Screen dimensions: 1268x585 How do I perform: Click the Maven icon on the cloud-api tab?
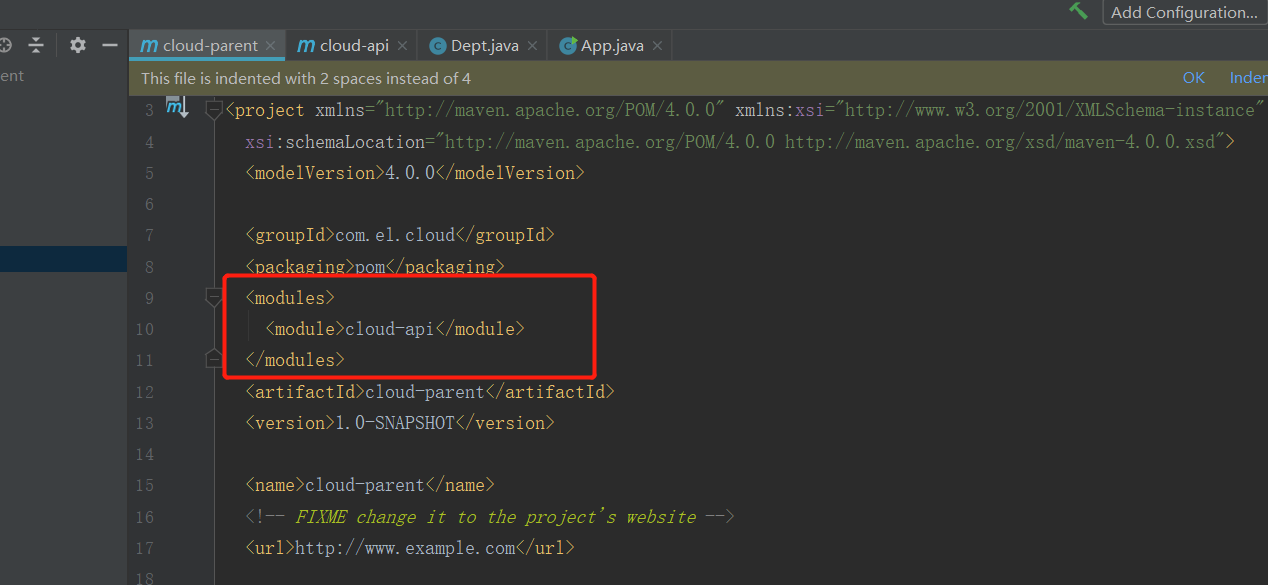tap(306, 46)
